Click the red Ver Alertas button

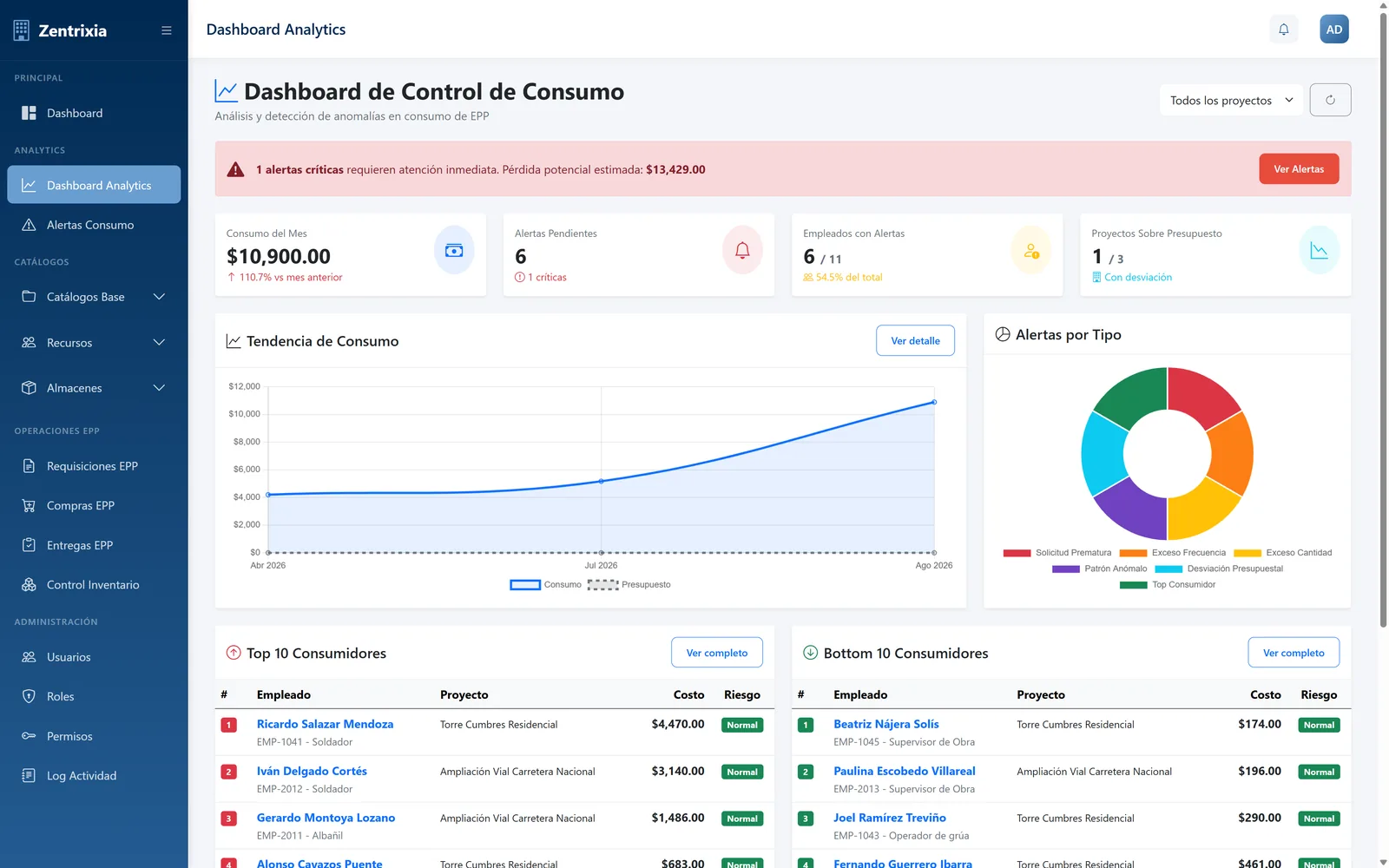click(x=1299, y=169)
